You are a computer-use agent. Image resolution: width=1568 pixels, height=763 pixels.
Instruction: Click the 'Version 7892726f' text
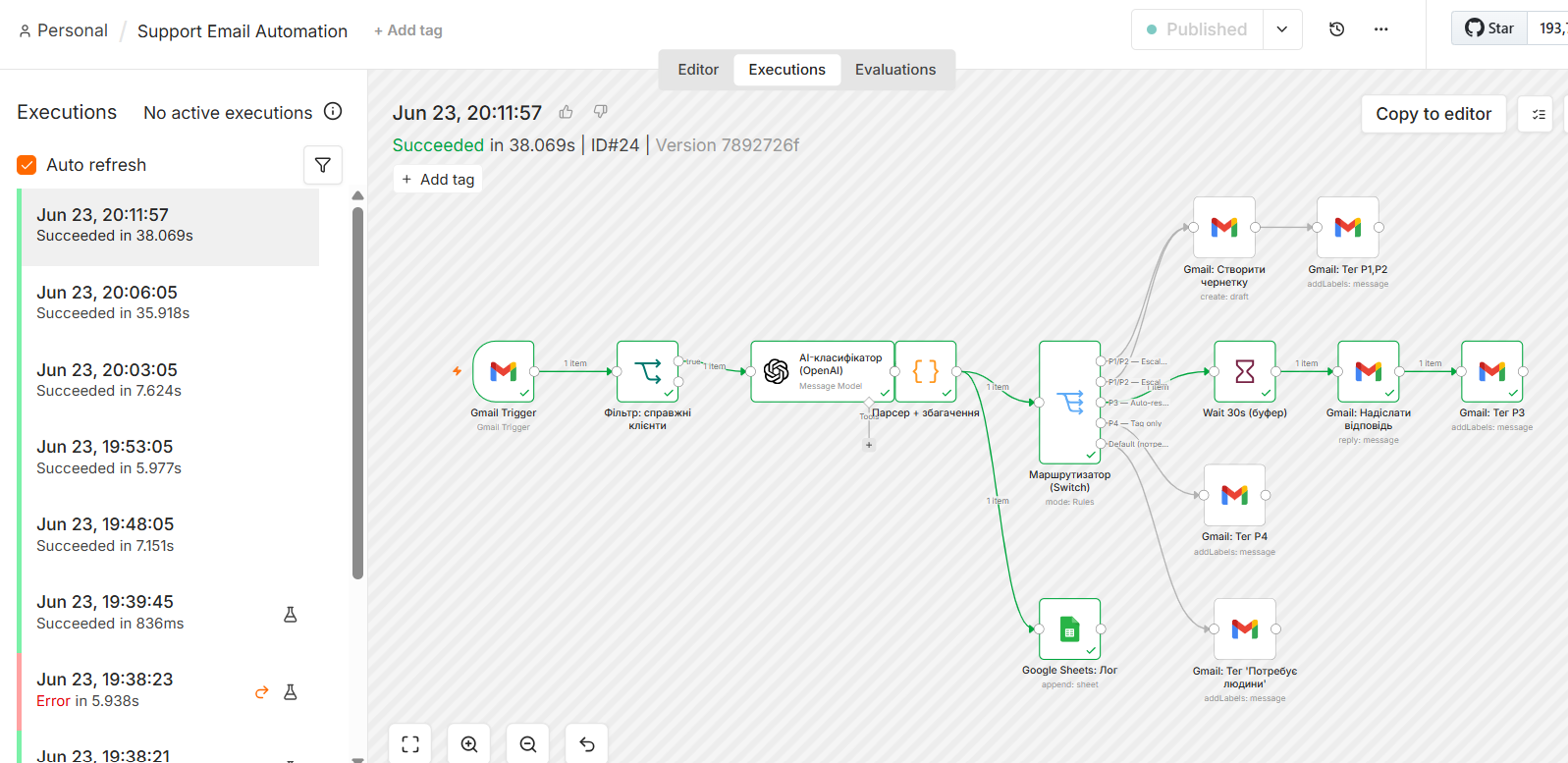[728, 145]
